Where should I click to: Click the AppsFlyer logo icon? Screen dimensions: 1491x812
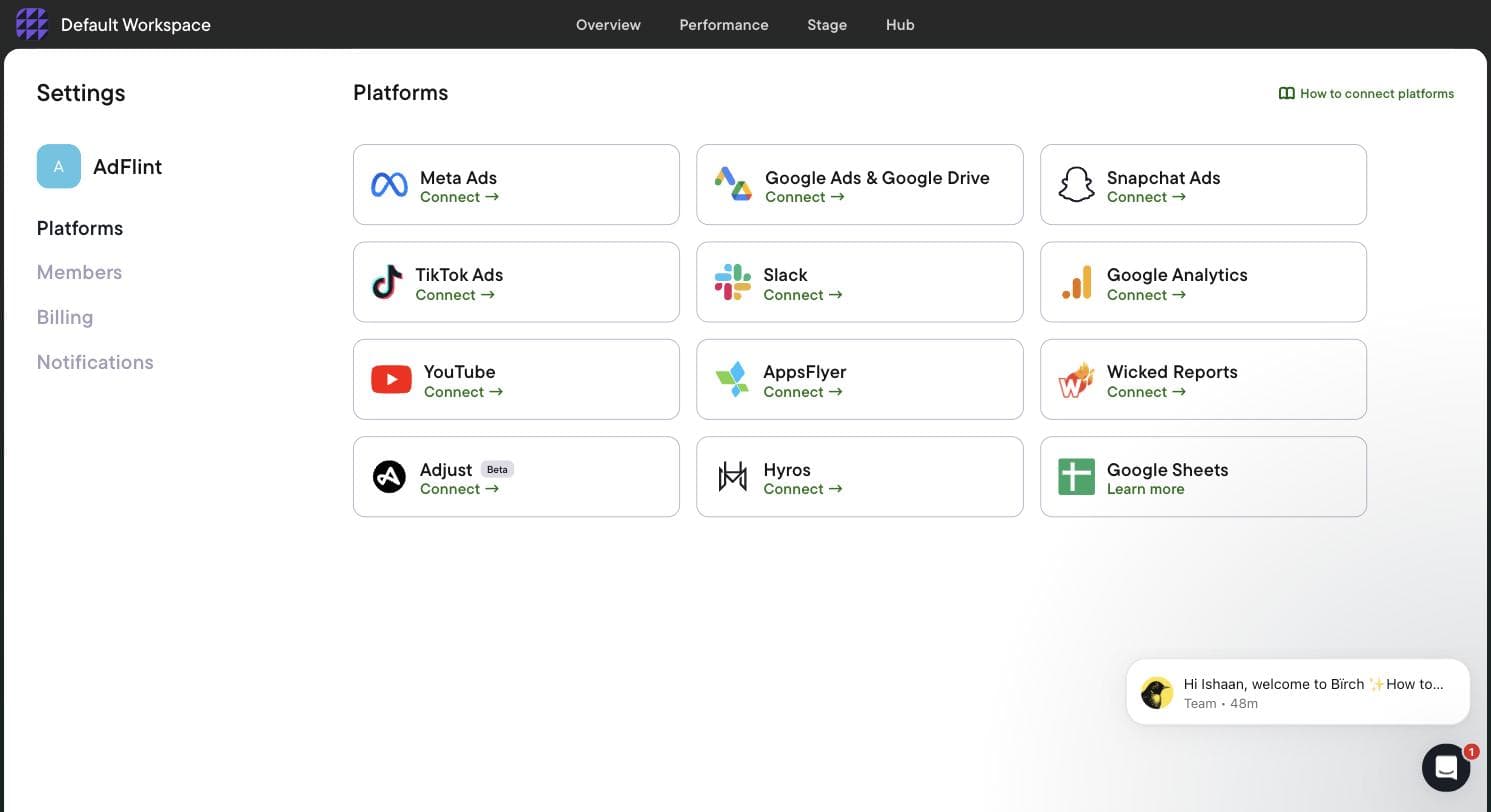732,379
